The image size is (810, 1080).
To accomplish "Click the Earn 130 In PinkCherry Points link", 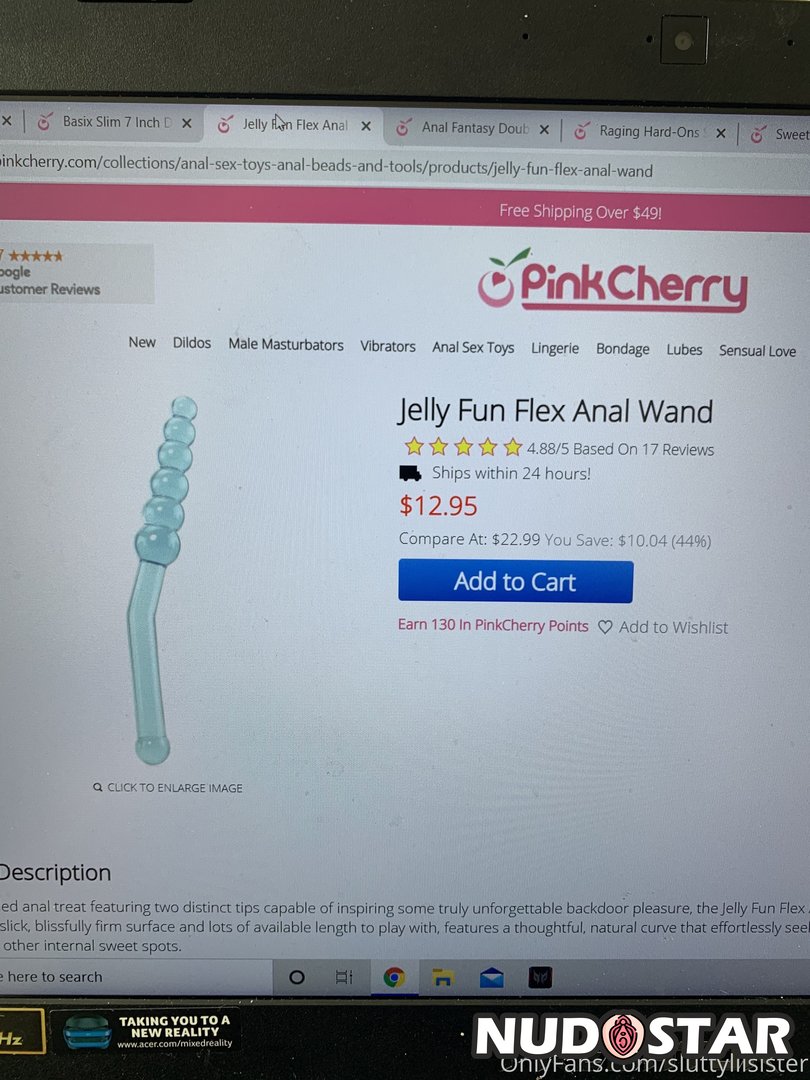I will [493, 625].
